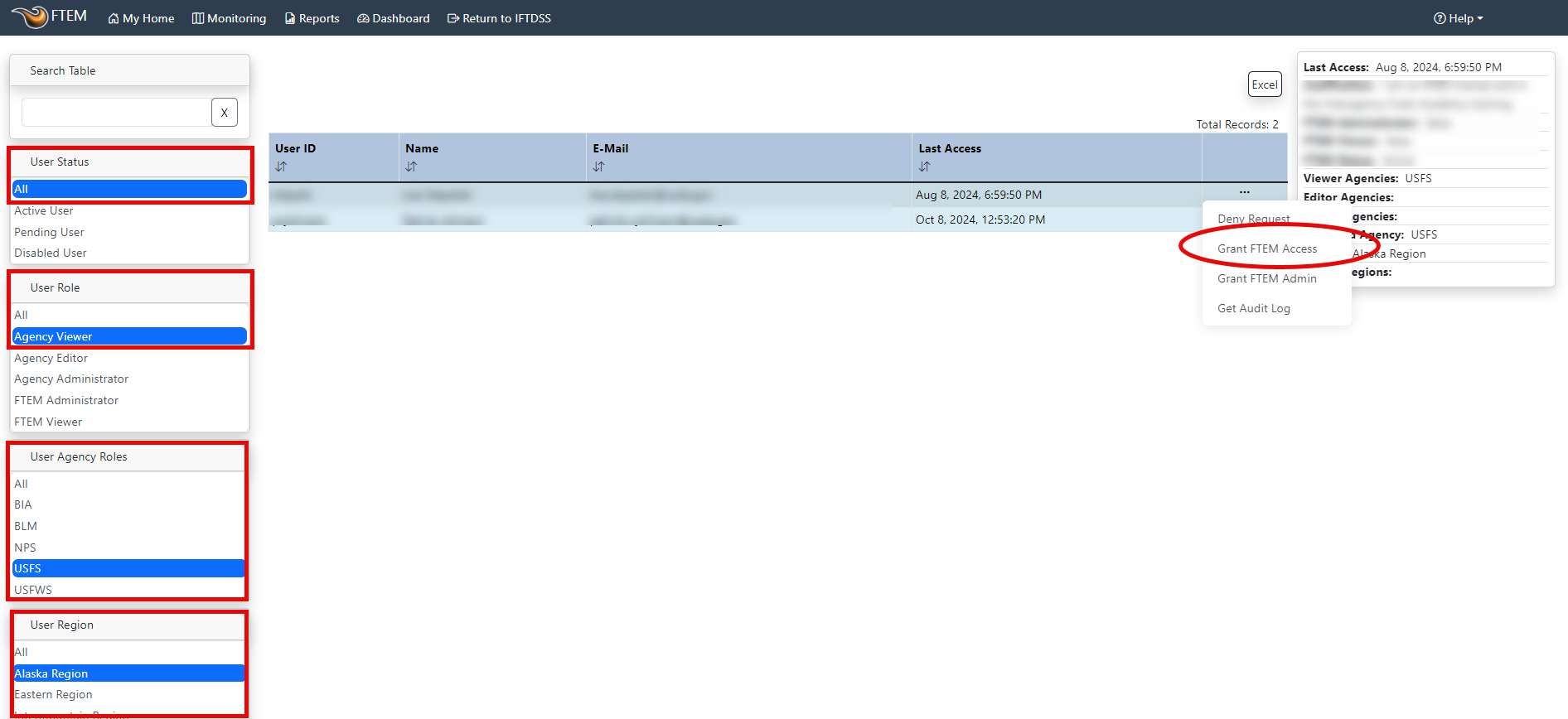Clear search with the X button
The height and width of the screenshot is (719, 1568).
click(225, 113)
